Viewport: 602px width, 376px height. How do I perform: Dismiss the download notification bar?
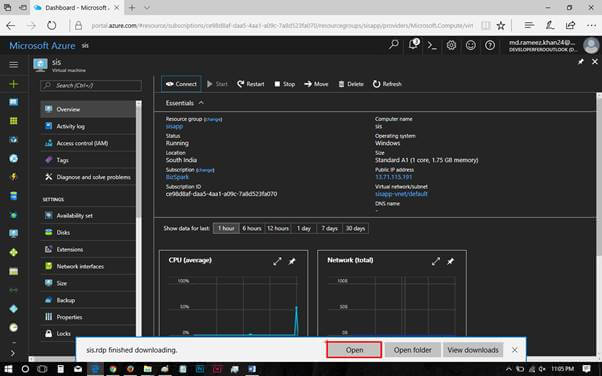point(515,350)
